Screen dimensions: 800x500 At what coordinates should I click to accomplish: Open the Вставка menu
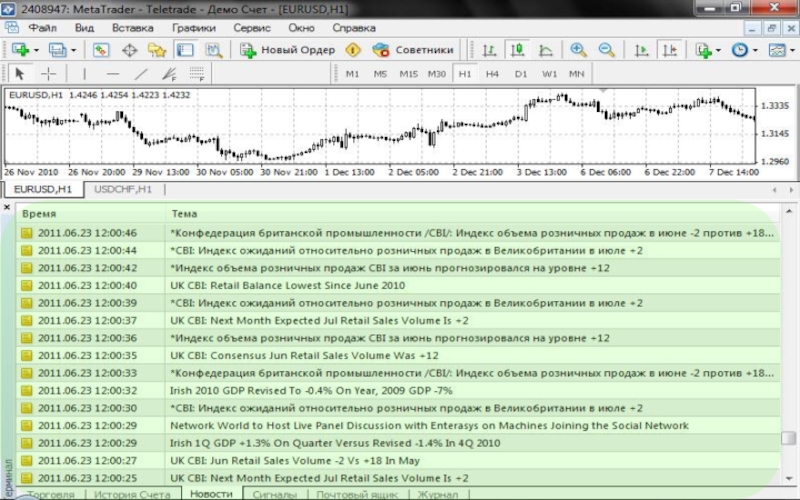tap(133, 28)
